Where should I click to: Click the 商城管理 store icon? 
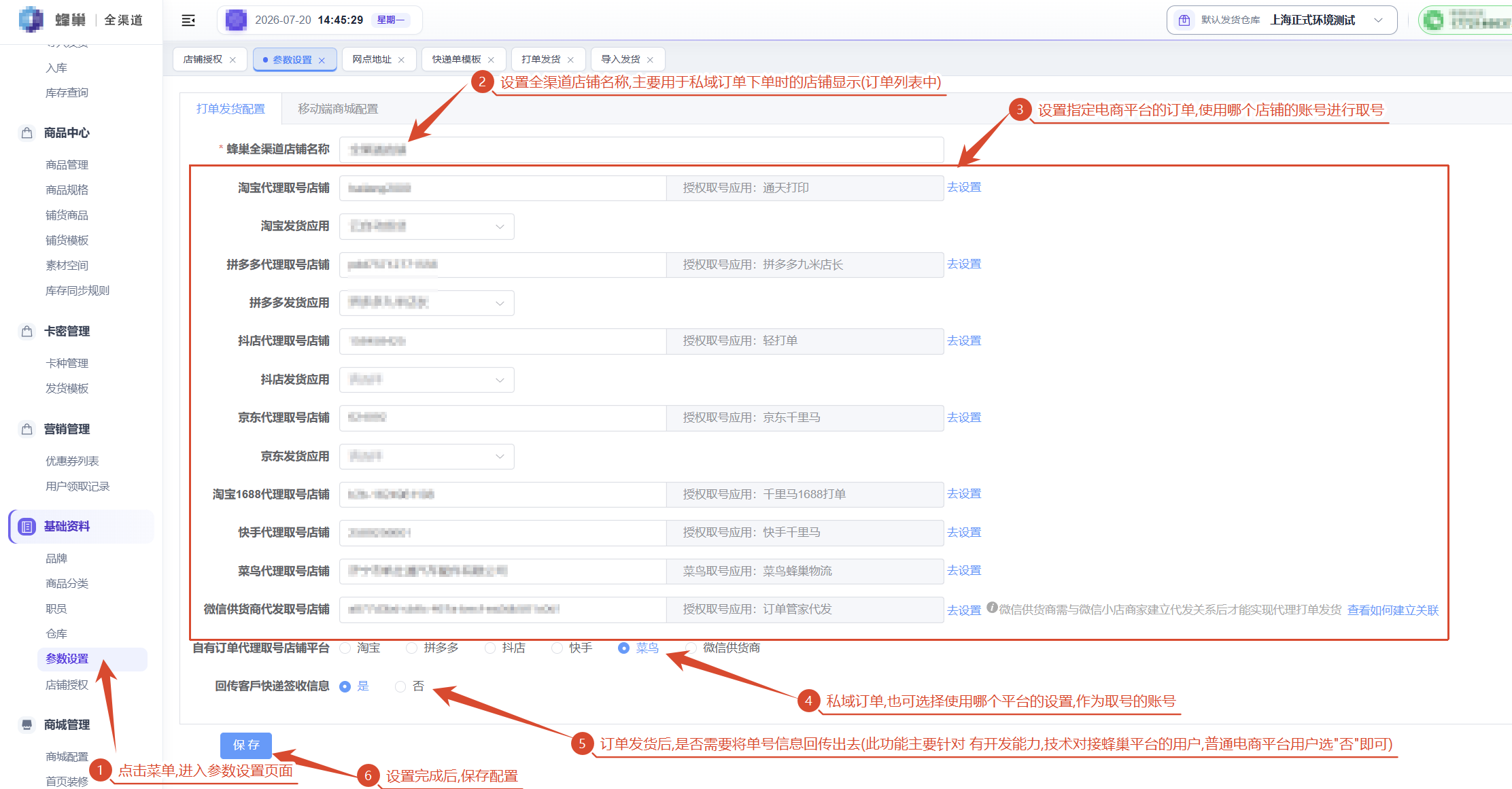point(27,724)
